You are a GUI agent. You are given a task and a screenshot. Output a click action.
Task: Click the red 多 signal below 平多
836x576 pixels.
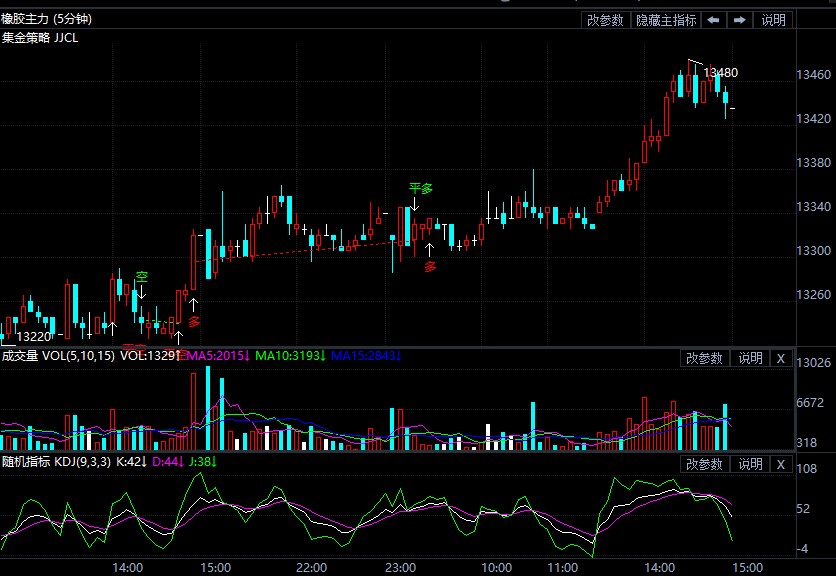click(430, 267)
